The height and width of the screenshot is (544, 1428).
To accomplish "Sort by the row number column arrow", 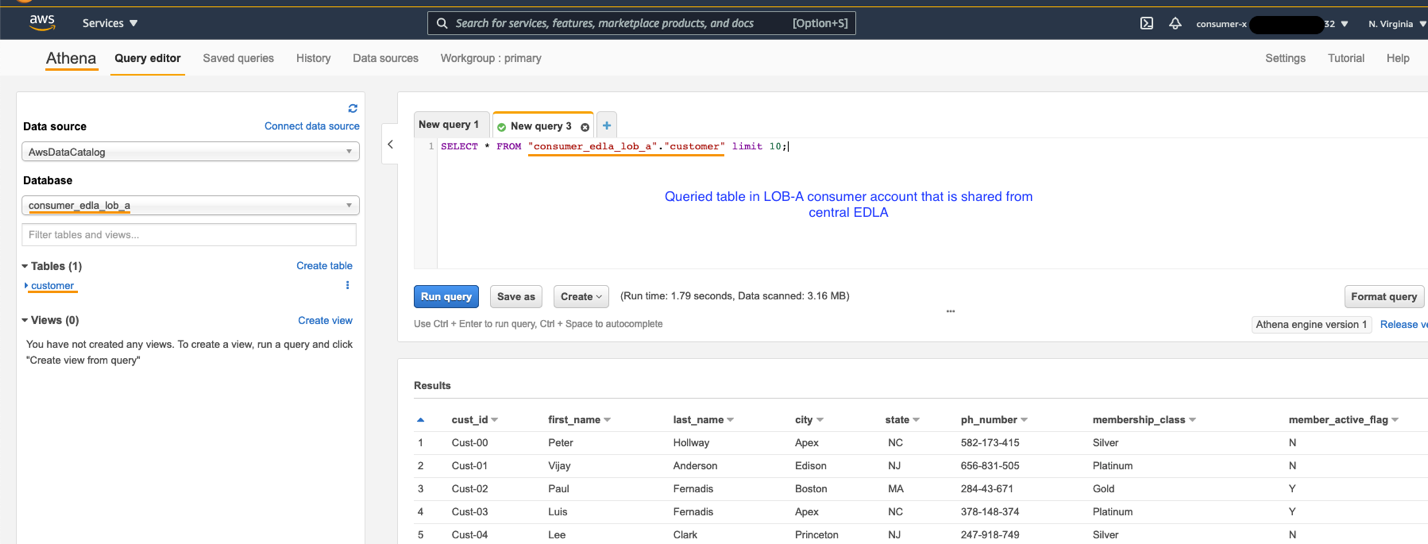I will [421, 420].
